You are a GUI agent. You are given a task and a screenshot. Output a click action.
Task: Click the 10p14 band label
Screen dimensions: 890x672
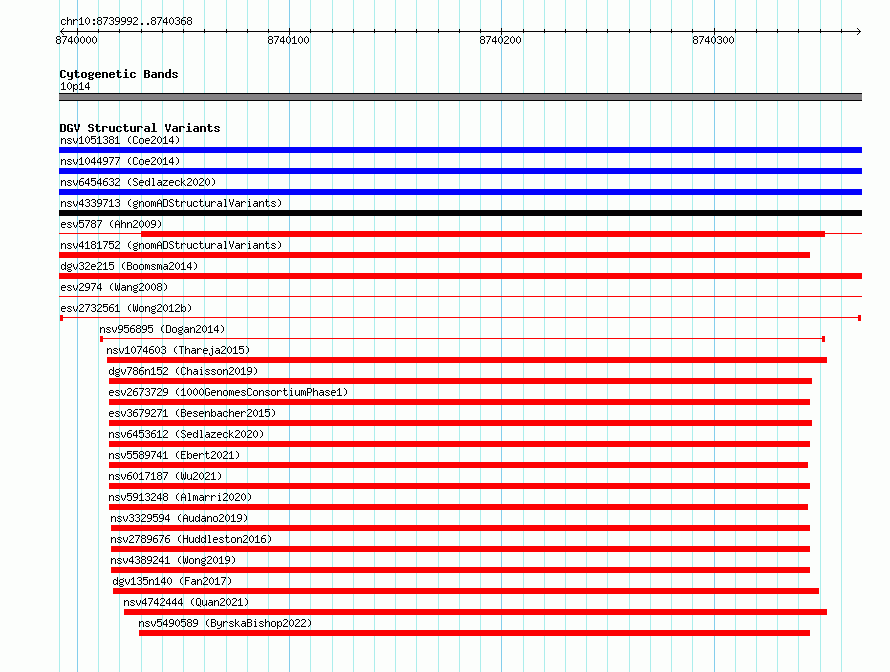pyautogui.click(x=75, y=86)
